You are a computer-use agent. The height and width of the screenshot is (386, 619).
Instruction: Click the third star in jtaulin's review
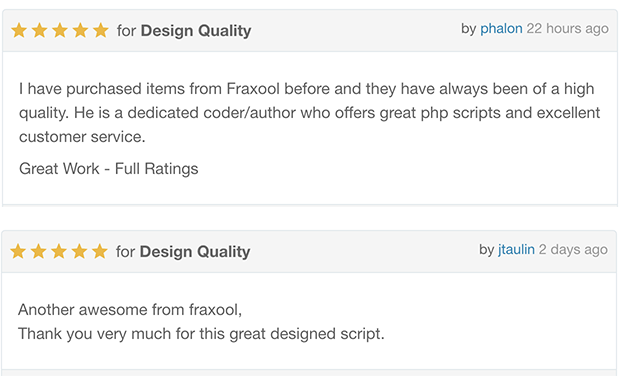(59, 251)
